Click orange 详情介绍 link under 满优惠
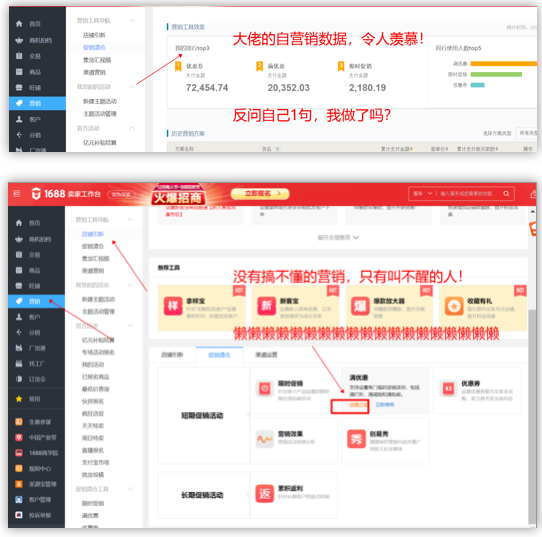 [x=357, y=405]
